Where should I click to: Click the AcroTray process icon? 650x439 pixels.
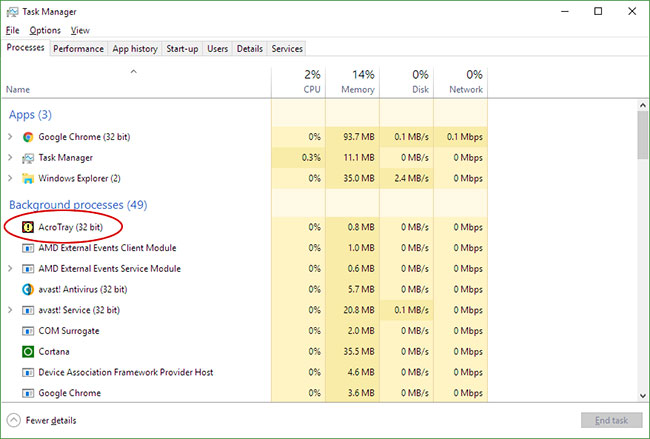(x=28, y=227)
